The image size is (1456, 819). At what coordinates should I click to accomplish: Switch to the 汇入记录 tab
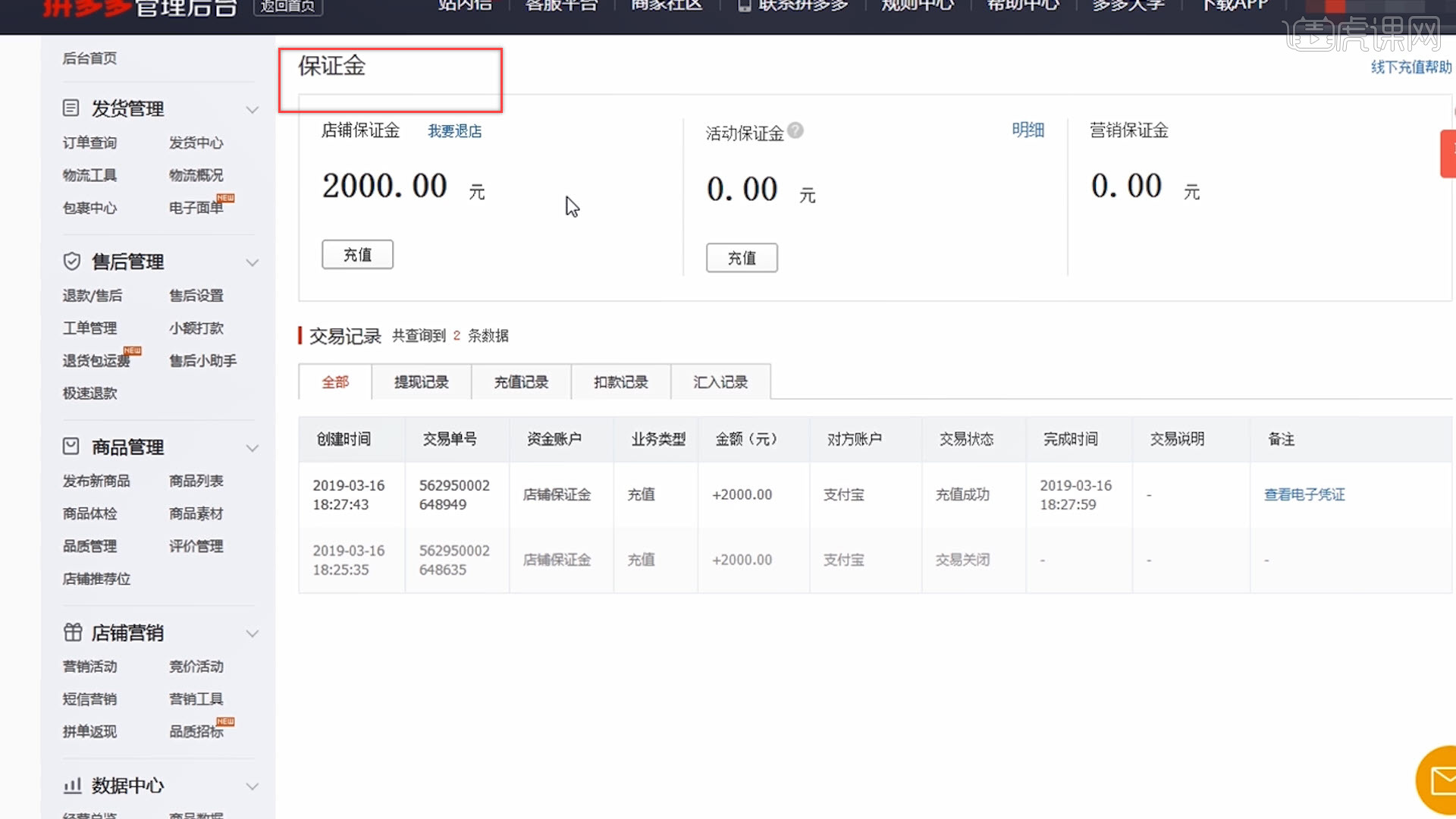coord(720,382)
